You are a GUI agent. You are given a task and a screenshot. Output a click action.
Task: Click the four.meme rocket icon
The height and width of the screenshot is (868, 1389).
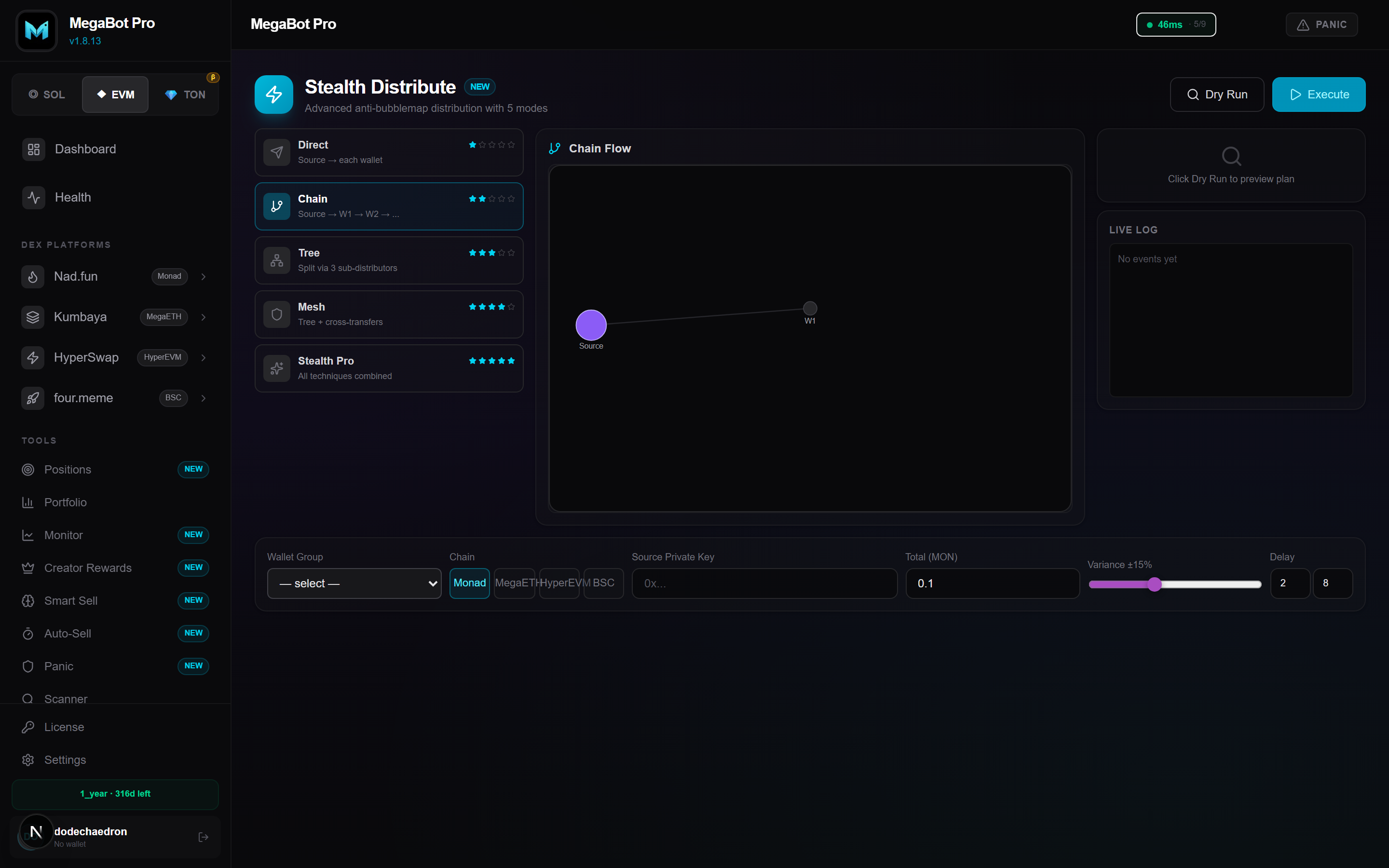tap(33, 398)
